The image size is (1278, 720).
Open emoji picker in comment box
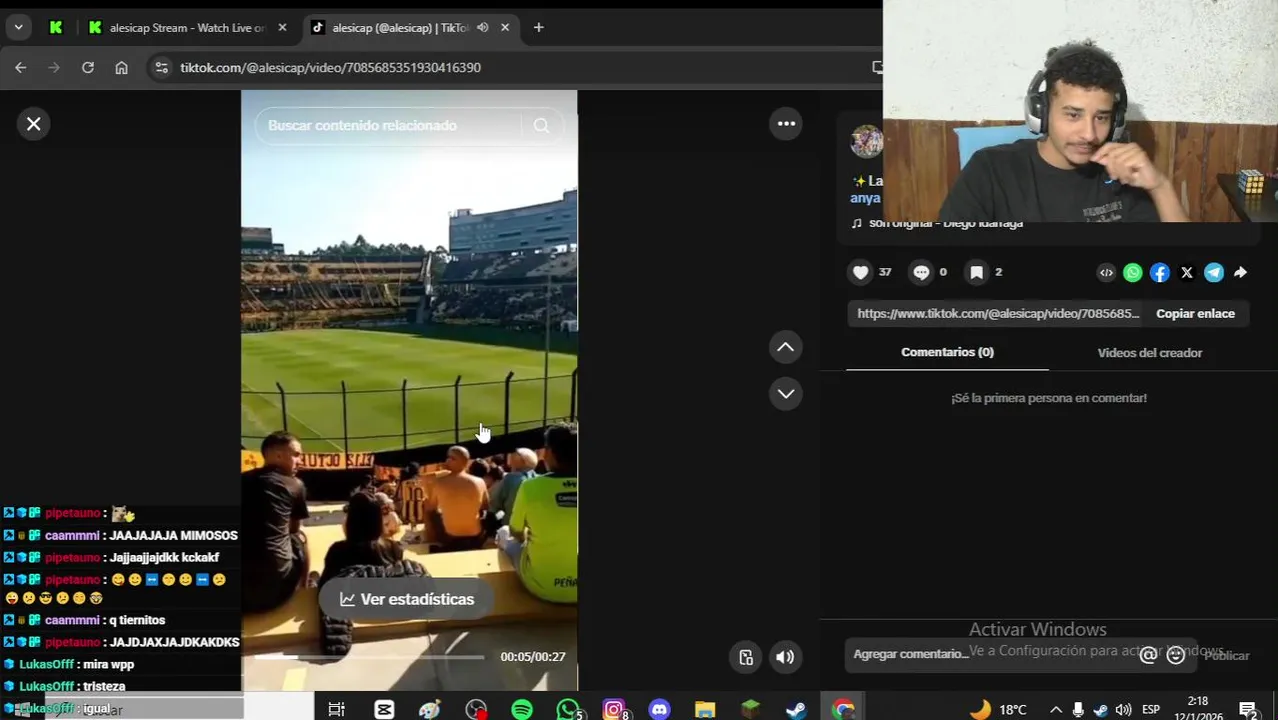tap(1176, 655)
